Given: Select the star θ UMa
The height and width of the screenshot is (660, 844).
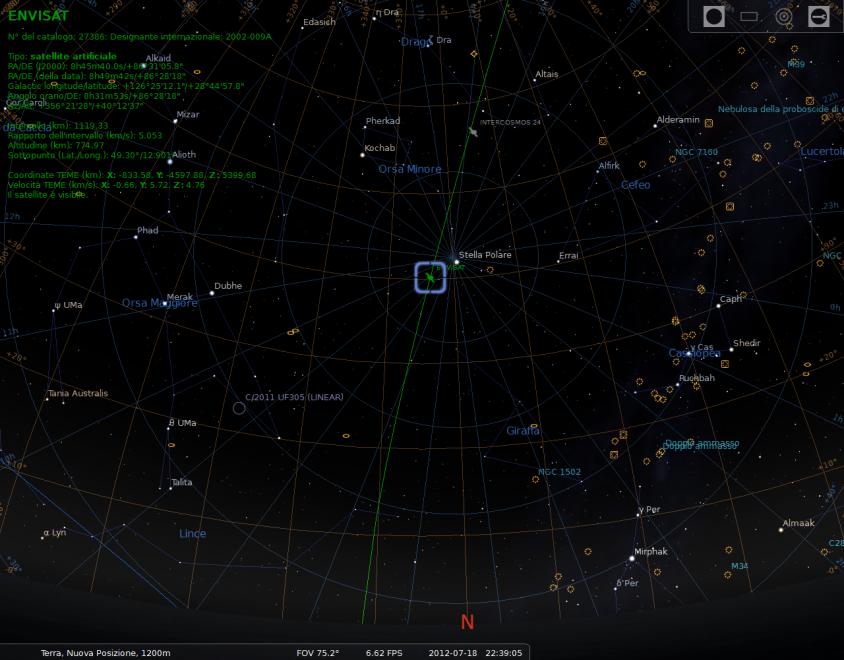Looking at the screenshot, I should [x=168, y=429].
